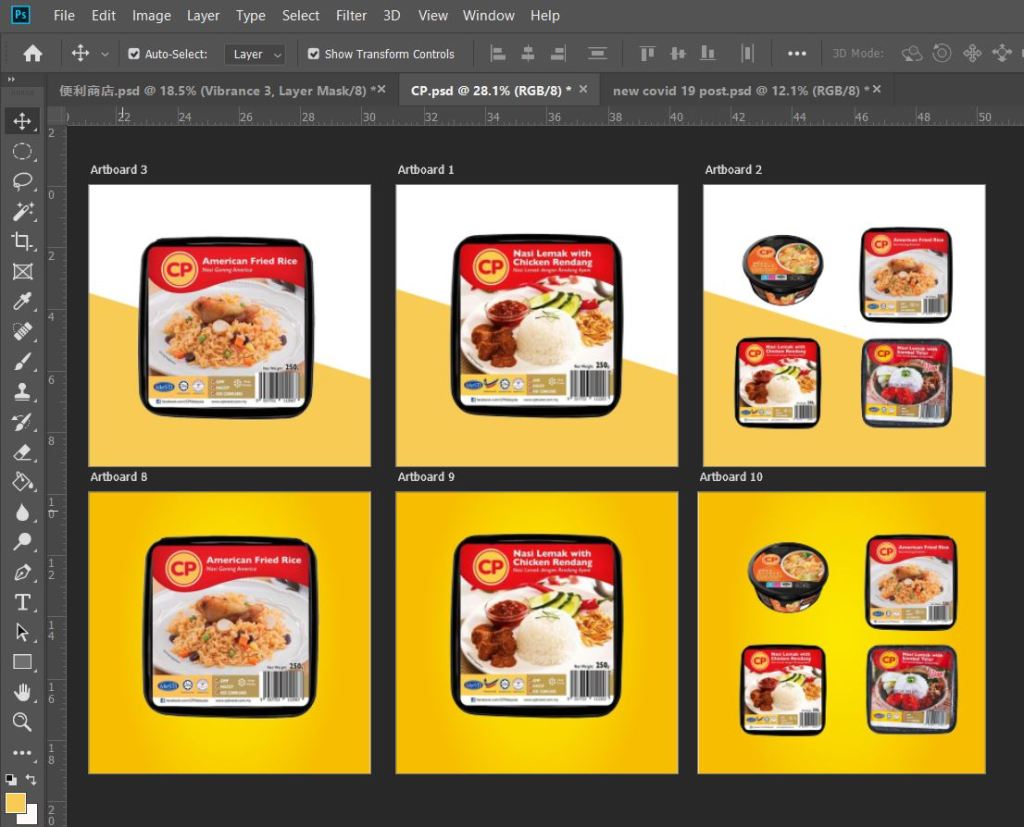Select the Eyedropper tool
The image size is (1024, 827).
coord(22,301)
